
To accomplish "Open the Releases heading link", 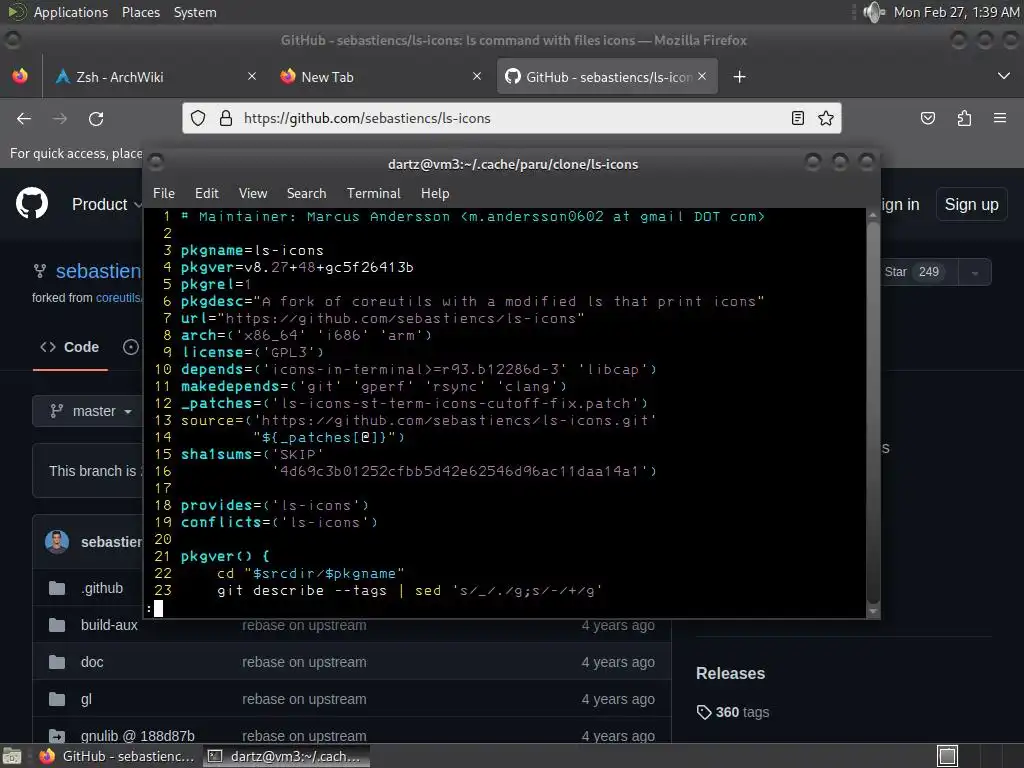I will (x=730, y=673).
